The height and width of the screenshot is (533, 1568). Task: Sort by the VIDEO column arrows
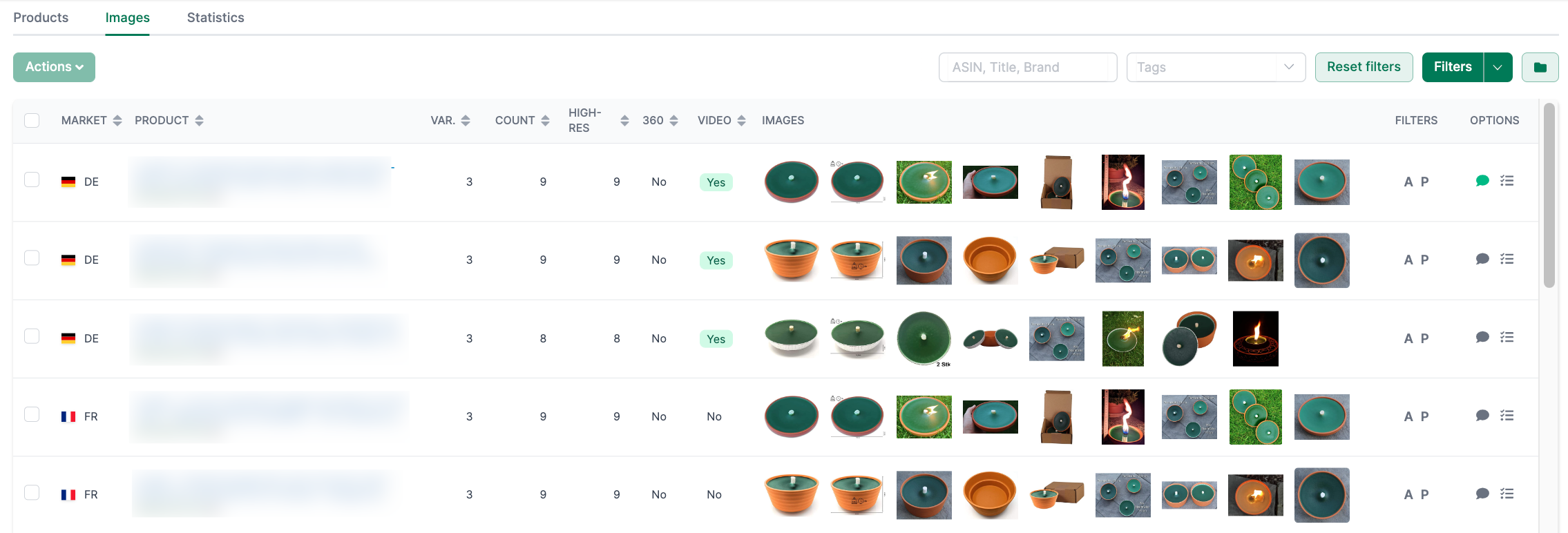741,121
